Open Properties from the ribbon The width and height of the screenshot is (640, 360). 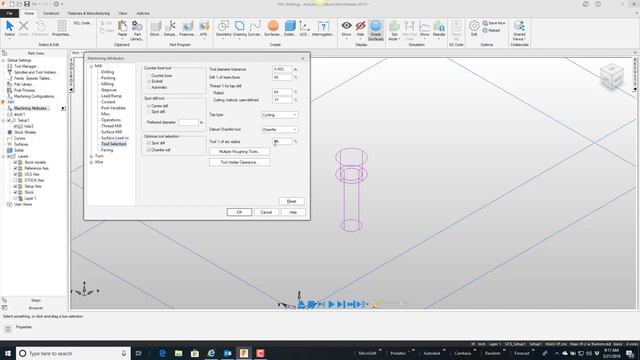61,29
